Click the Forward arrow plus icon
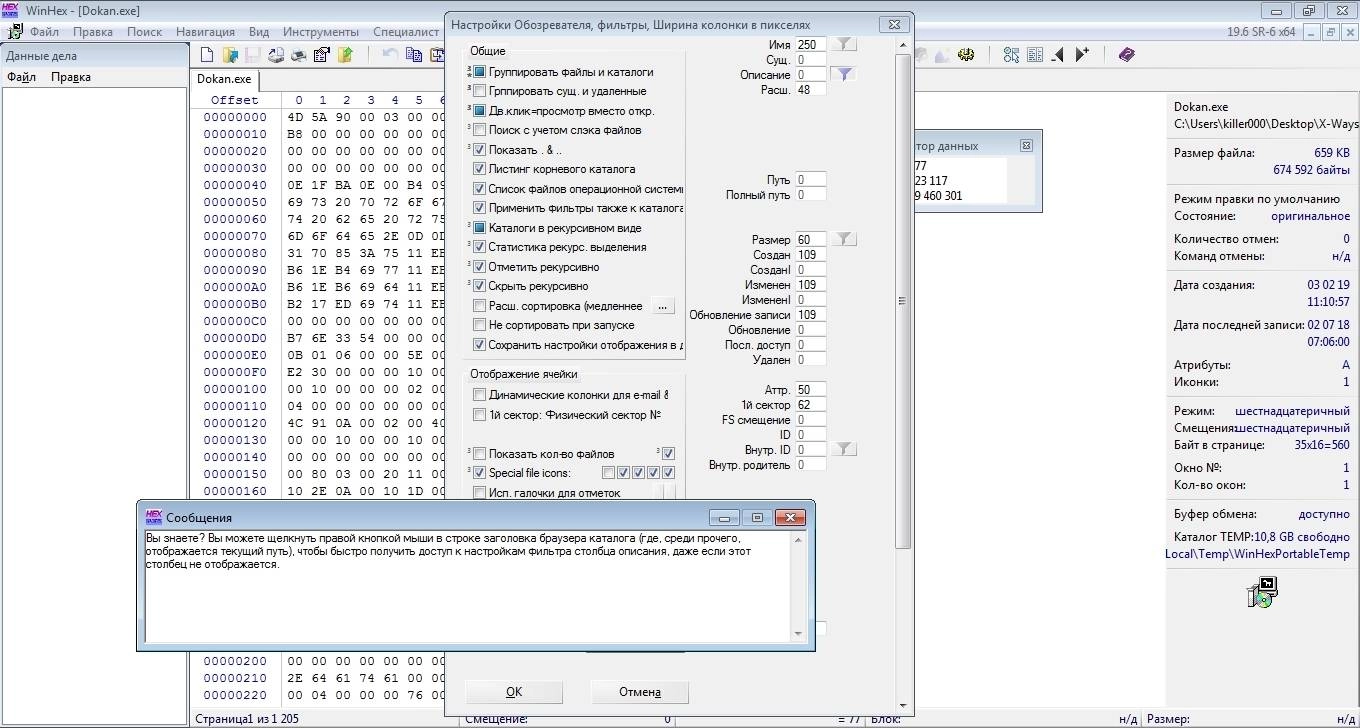This screenshot has width=1360, height=728. click(1082, 55)
